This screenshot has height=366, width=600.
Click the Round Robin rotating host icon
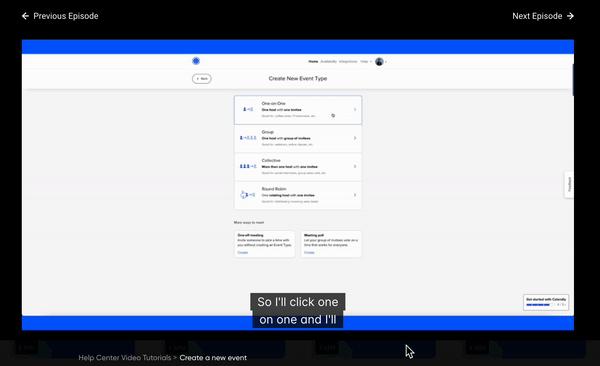tap(247, 195)
